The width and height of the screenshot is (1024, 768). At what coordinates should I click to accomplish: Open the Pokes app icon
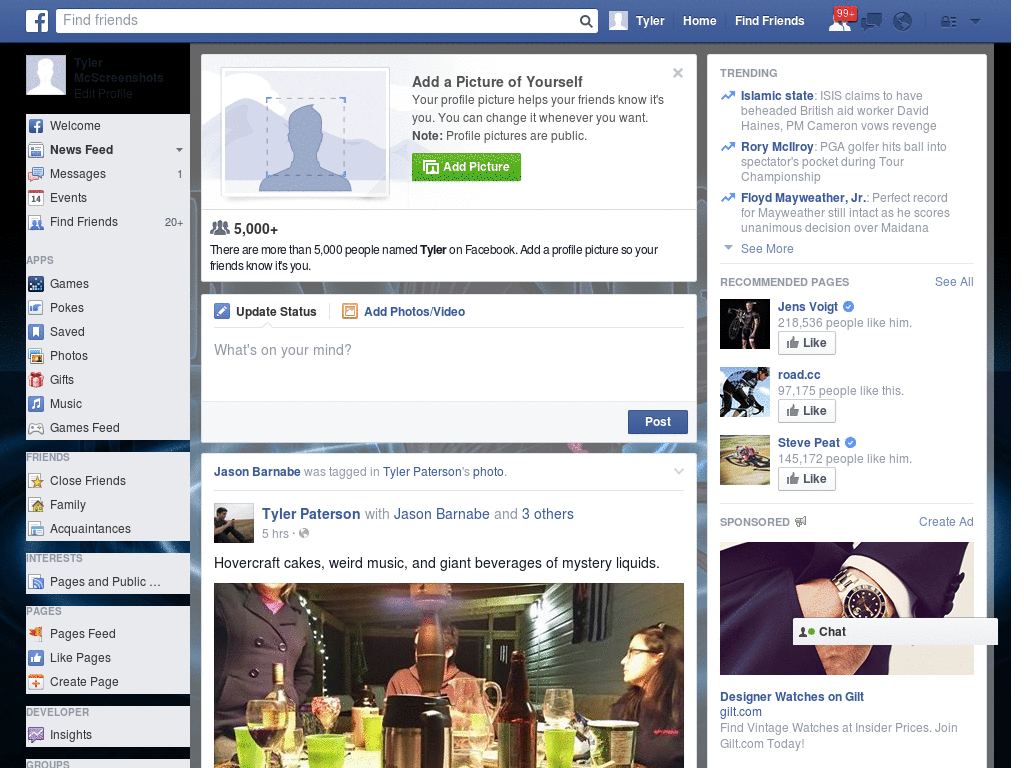(x=36, y=308)
